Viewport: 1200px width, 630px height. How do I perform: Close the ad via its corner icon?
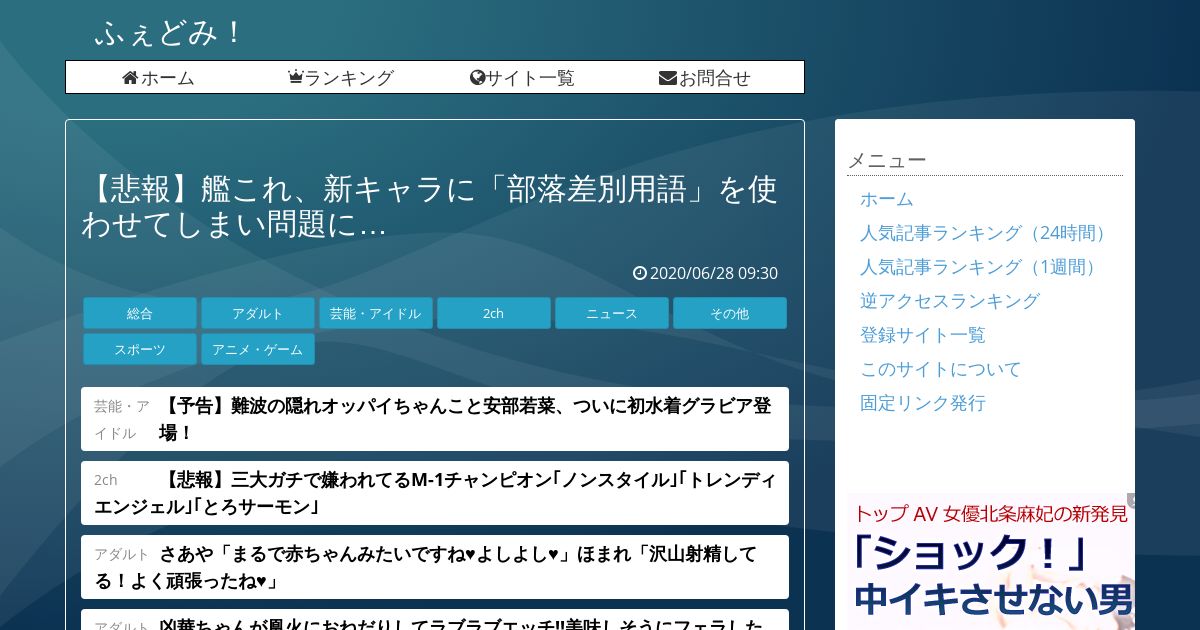(1131, 500)
